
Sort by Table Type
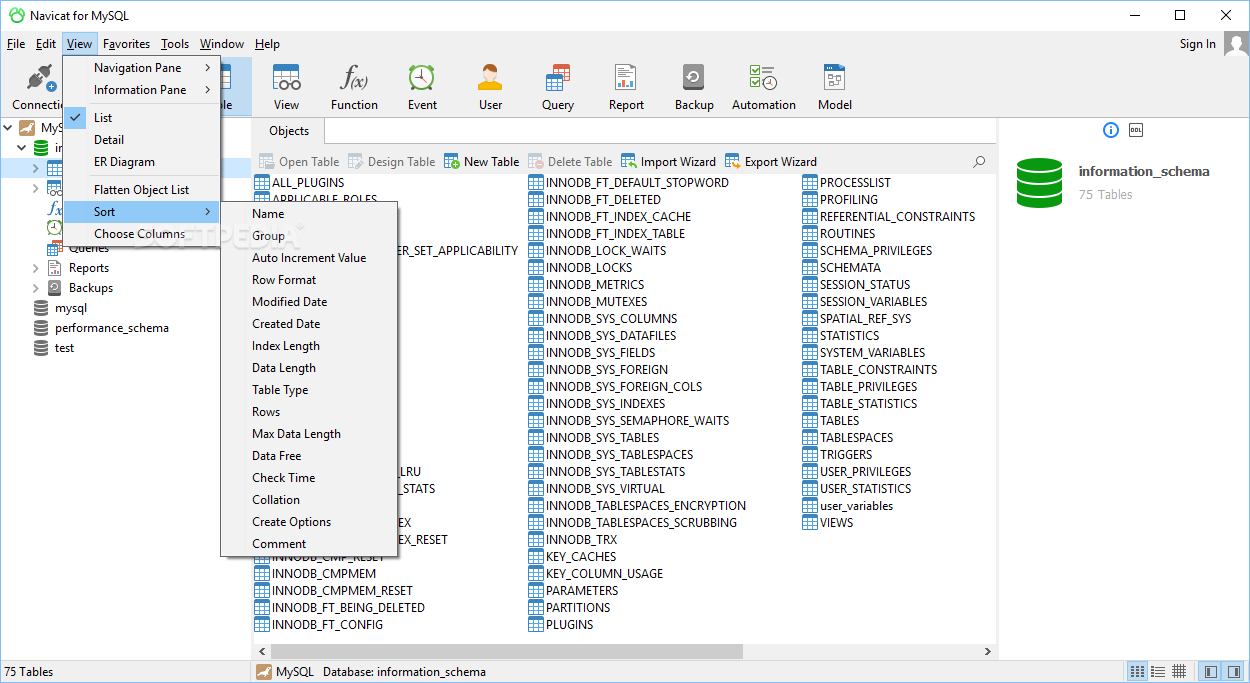[x=309, y=390]
